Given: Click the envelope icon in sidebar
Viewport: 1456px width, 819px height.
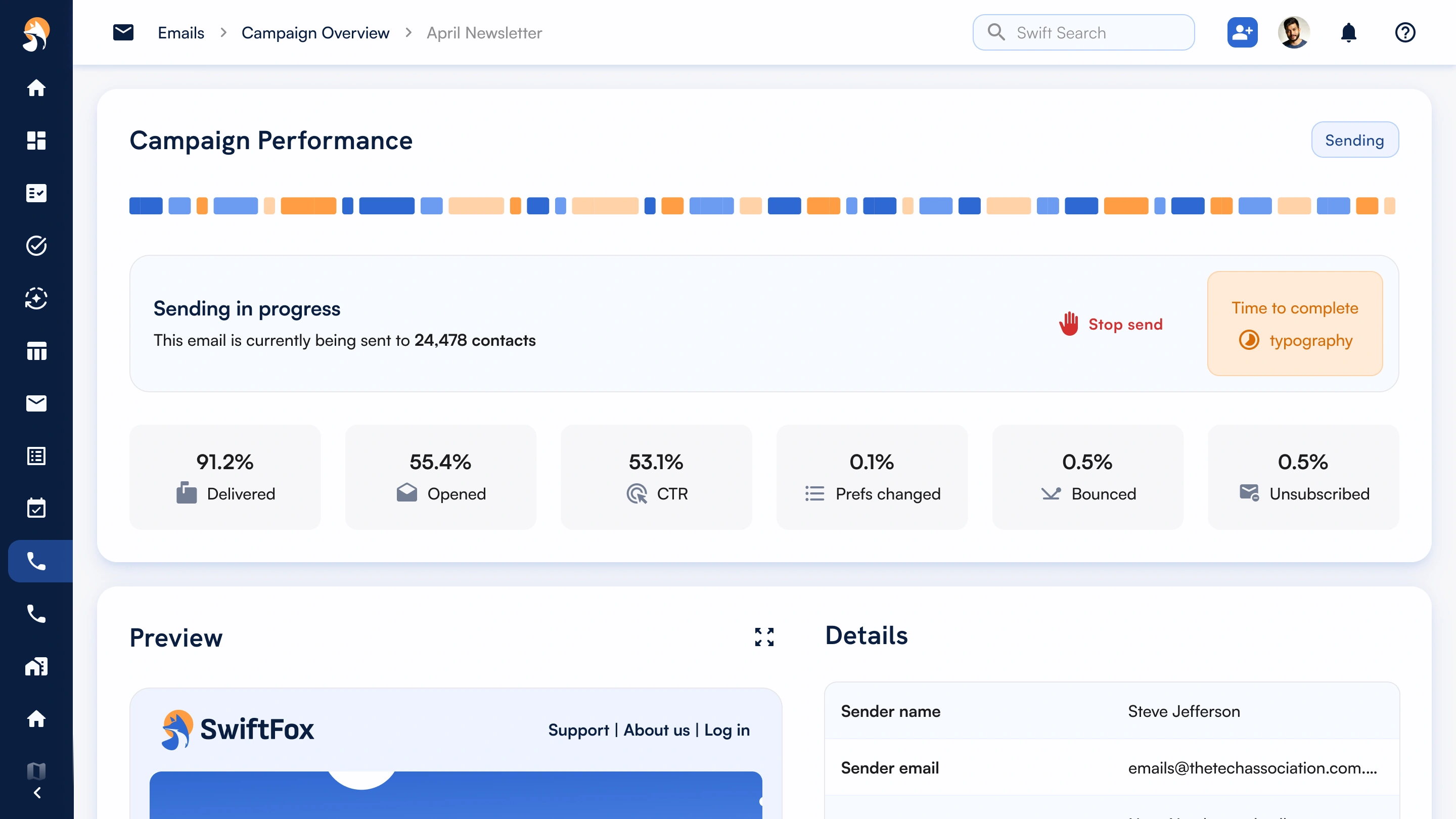Looking at the screenshot, I should click(36, 403).
